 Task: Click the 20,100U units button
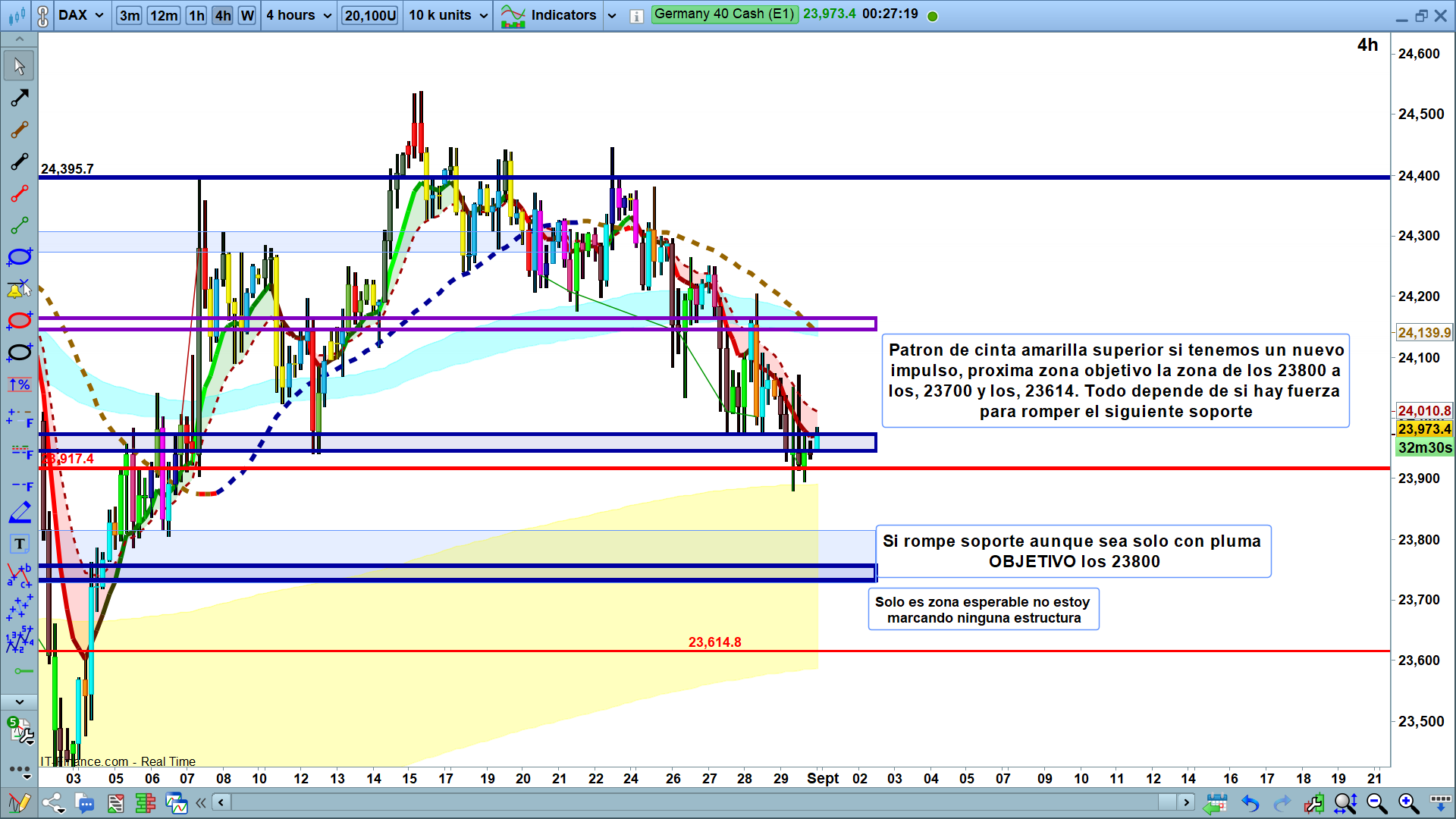click(370, 15)
